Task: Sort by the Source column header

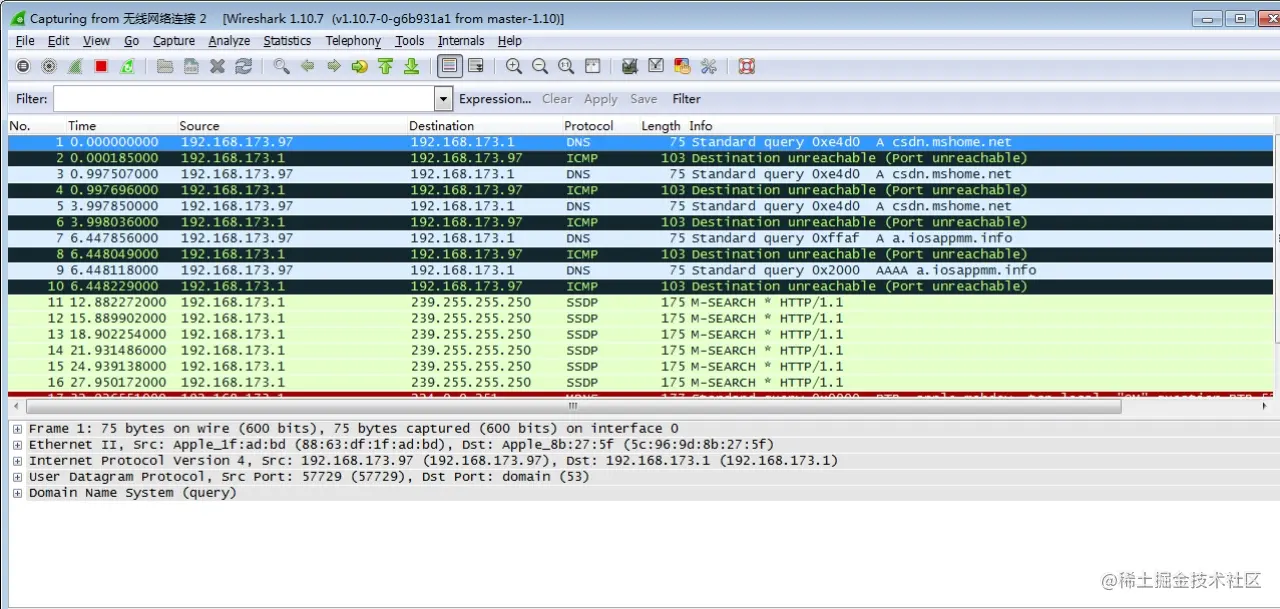Action: 199,126
